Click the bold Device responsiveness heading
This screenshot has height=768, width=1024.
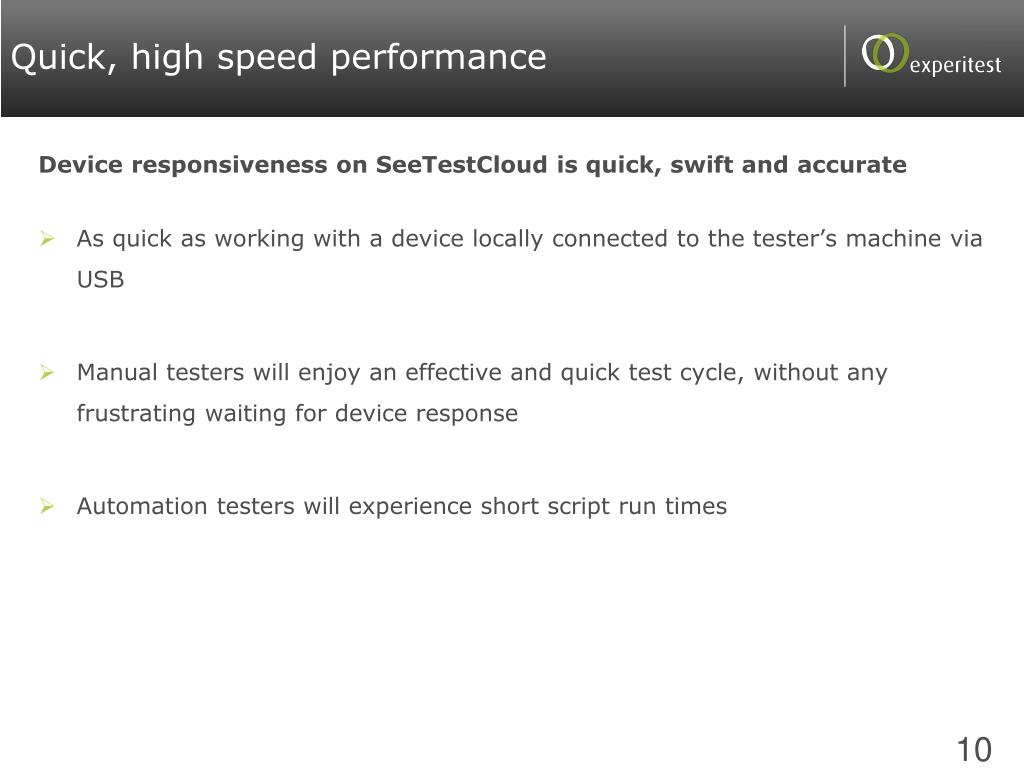(473, 165)
